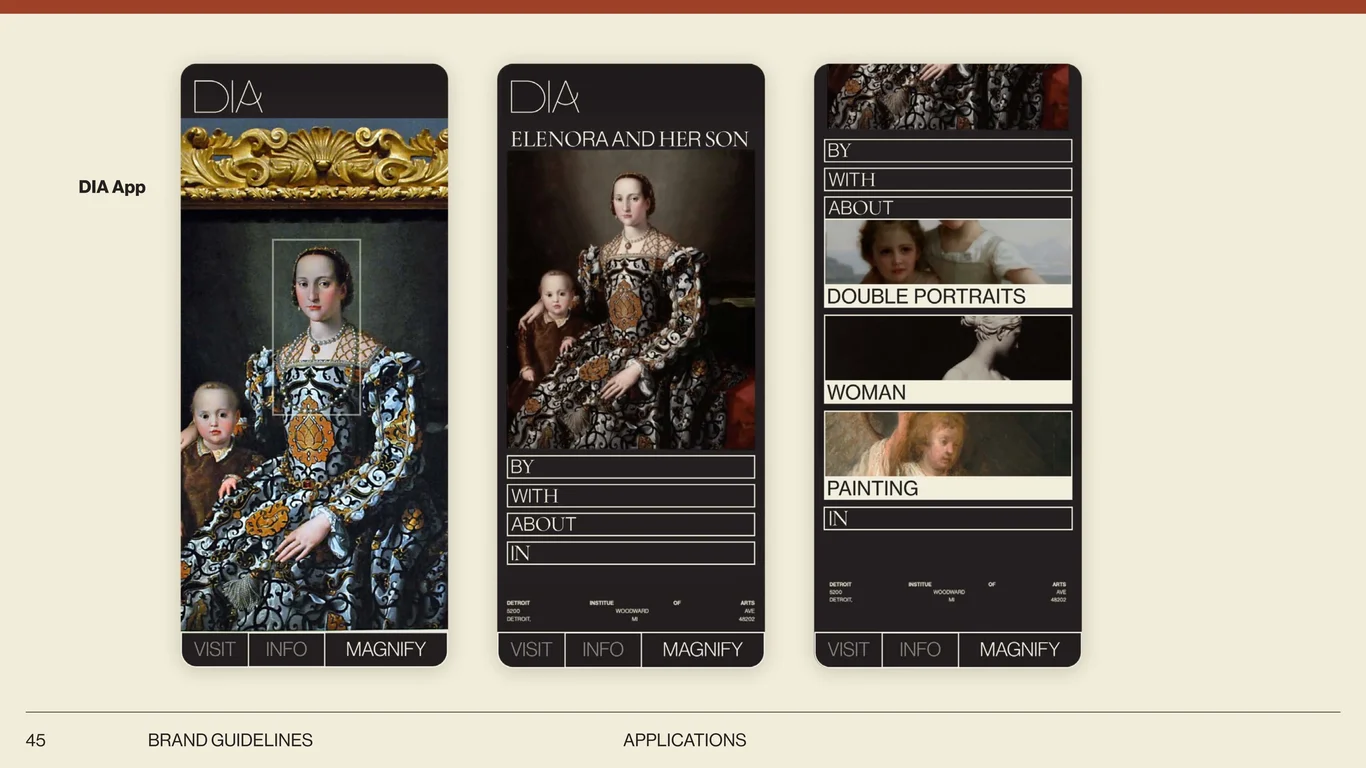Image resolution: width=1366 pixels, height=768 pixels.
Task: Open the VISIT tab in the right phone
Action: click(x=848, y=649)
